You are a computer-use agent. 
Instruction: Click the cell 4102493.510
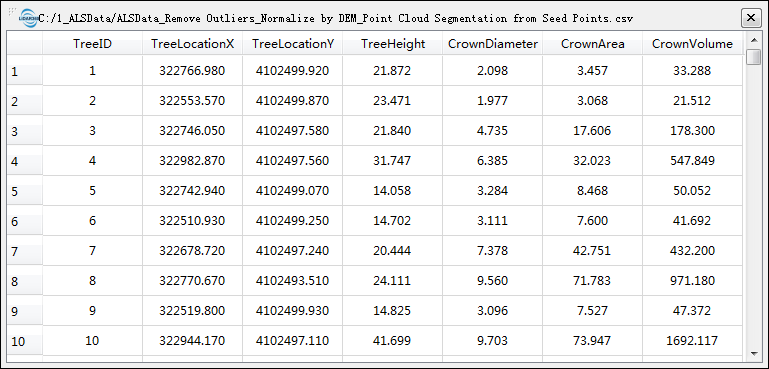click(x=293, y=281)
